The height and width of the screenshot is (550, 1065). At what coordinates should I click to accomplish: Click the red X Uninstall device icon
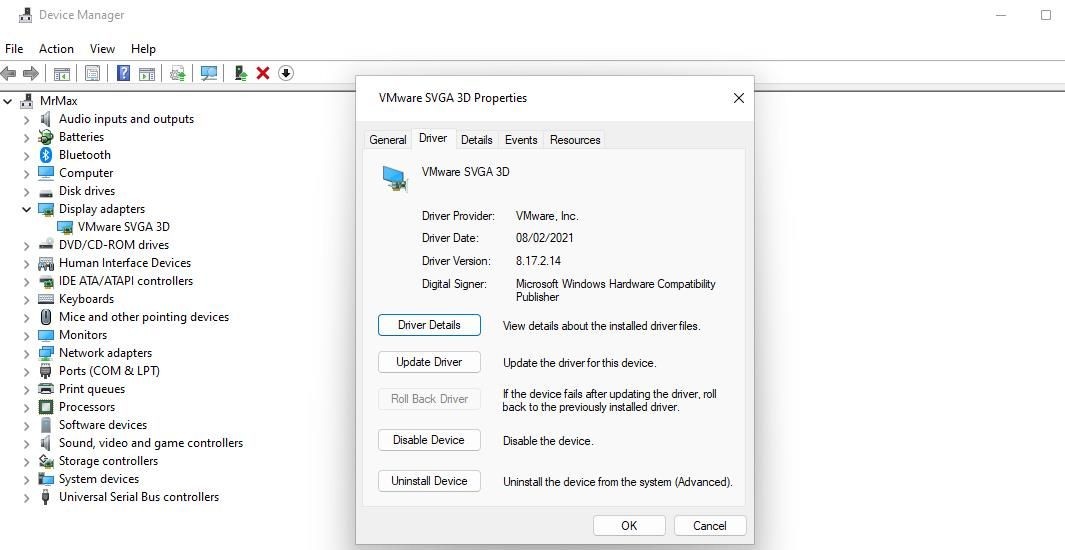263,73
